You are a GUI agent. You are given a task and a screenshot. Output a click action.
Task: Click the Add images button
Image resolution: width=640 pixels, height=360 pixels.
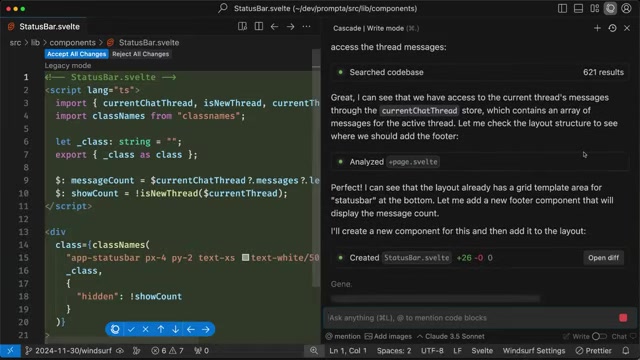coord(388,336)
